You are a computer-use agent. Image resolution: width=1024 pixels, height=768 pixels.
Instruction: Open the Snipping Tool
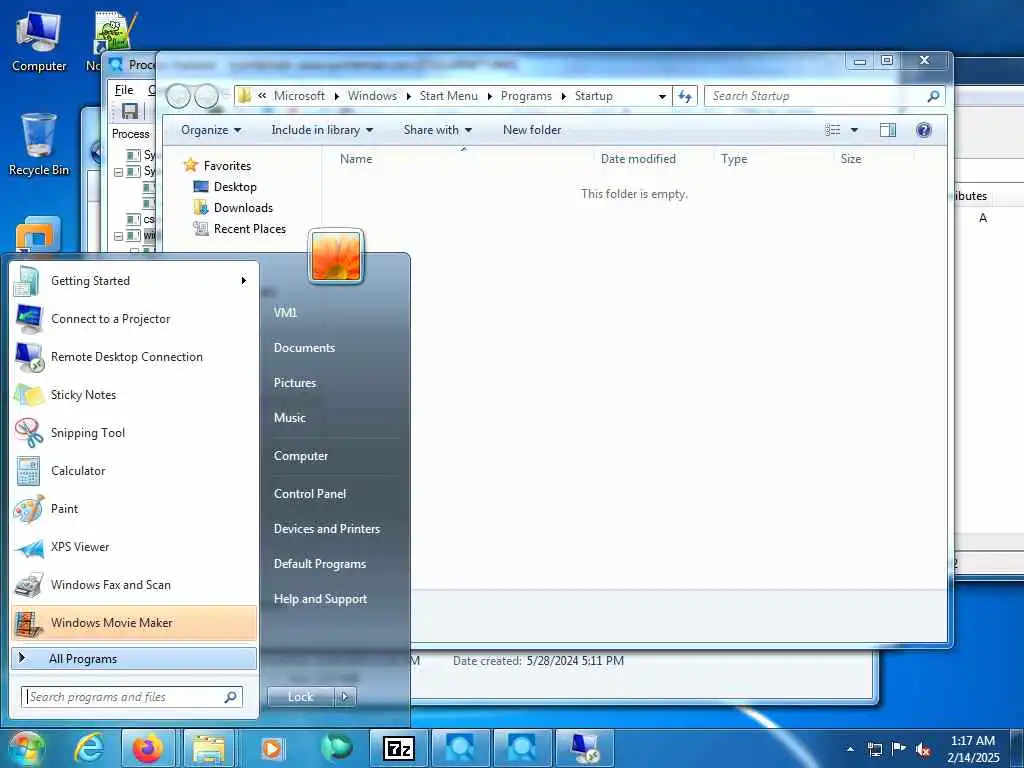(134, 432)
